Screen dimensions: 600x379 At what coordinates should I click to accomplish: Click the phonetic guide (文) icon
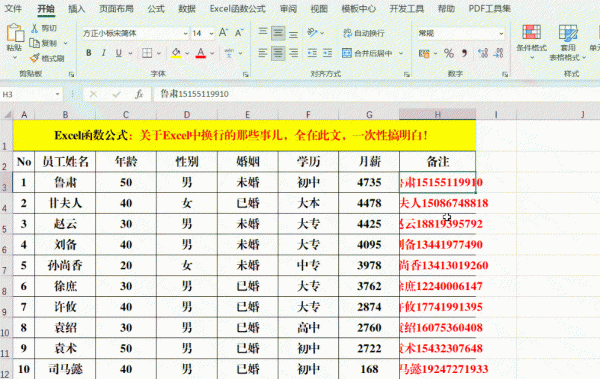point(229,53)
